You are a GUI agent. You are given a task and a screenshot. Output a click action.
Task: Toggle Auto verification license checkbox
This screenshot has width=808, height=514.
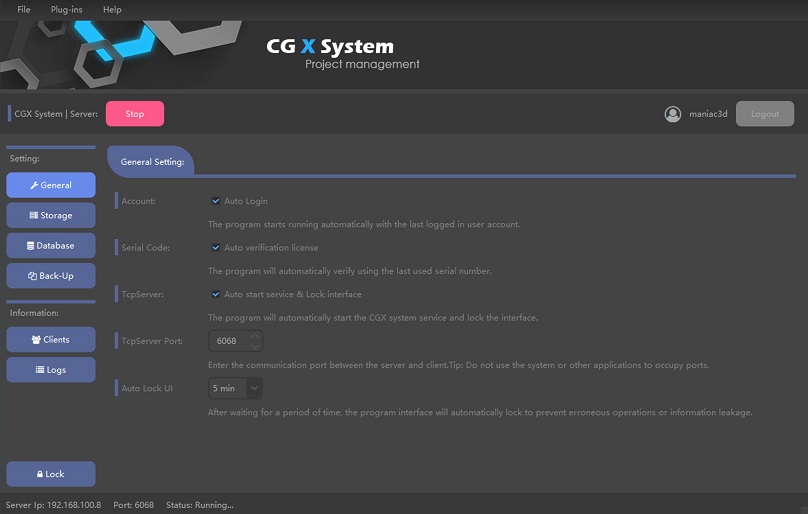(x=216, y=247)
